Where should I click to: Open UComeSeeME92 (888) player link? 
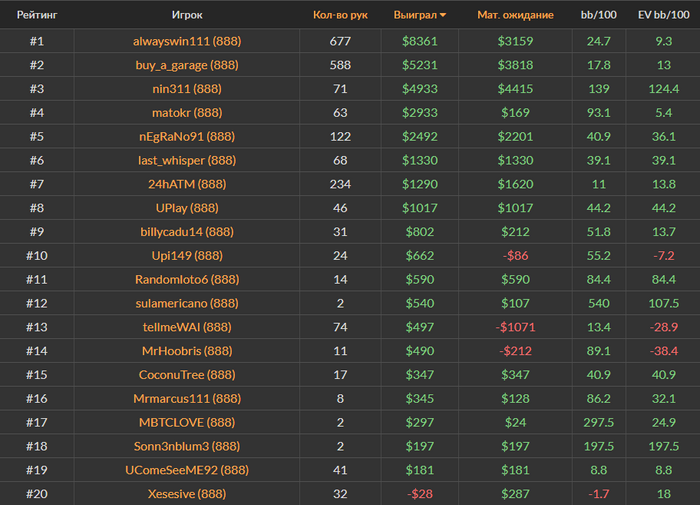click(186, 469)
